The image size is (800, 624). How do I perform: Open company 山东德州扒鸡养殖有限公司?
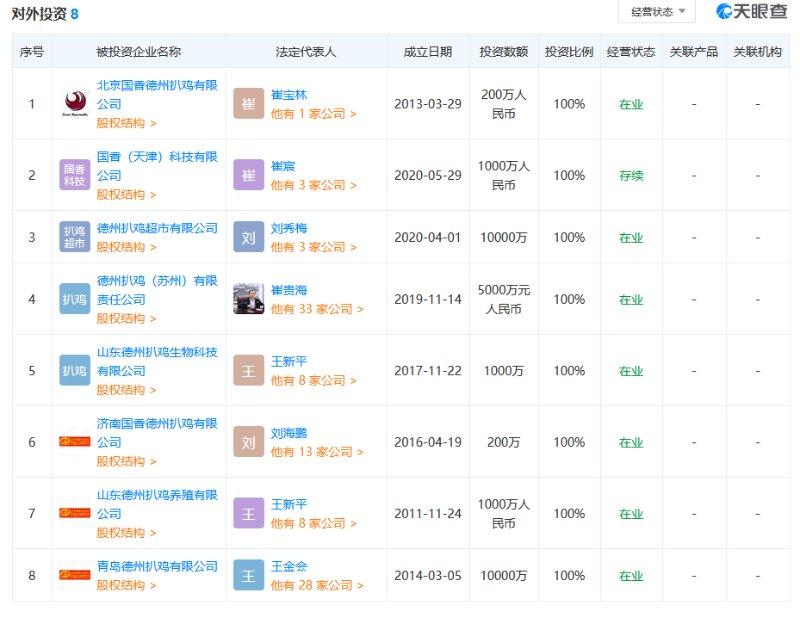tap(157, 504)
